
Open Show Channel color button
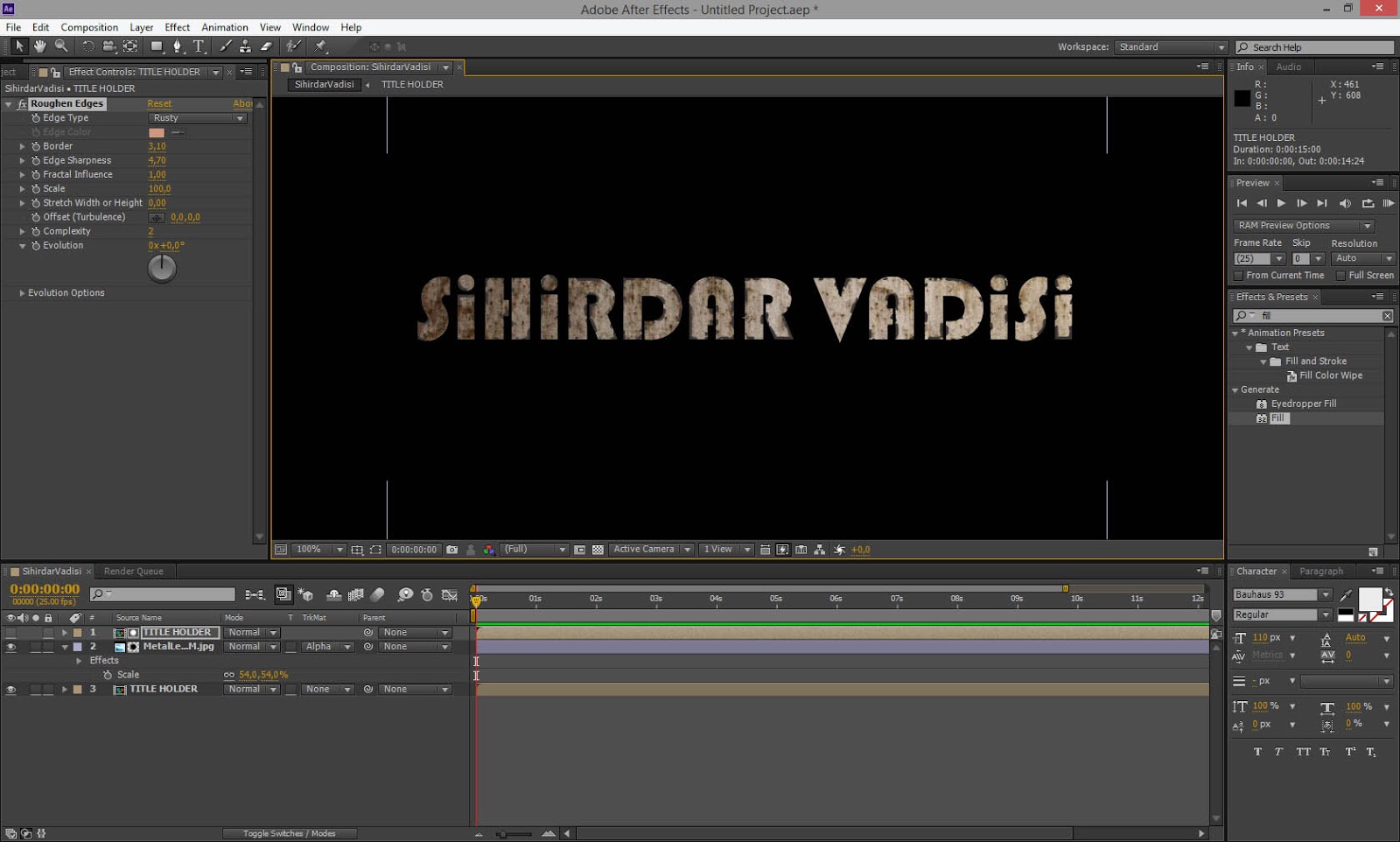point(488,550)
